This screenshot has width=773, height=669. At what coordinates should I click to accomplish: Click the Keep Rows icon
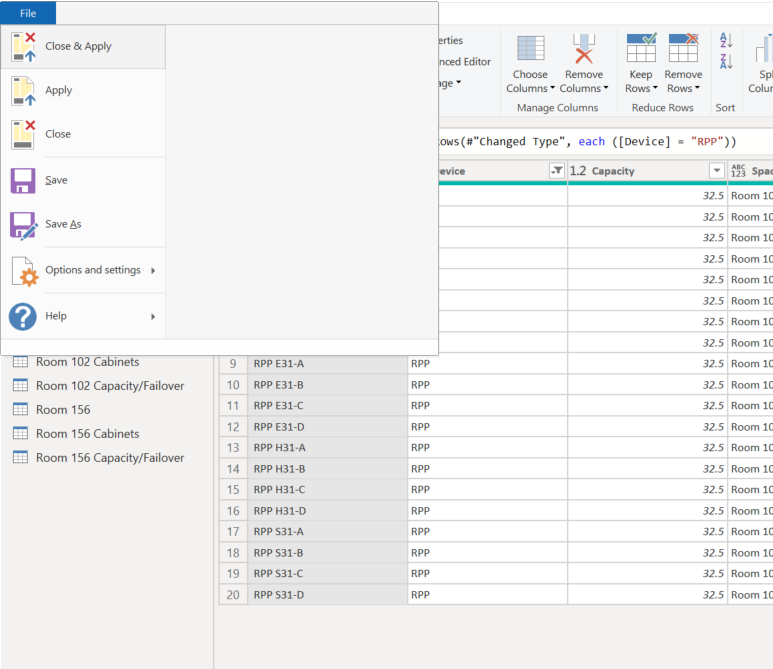coord(641,48)
